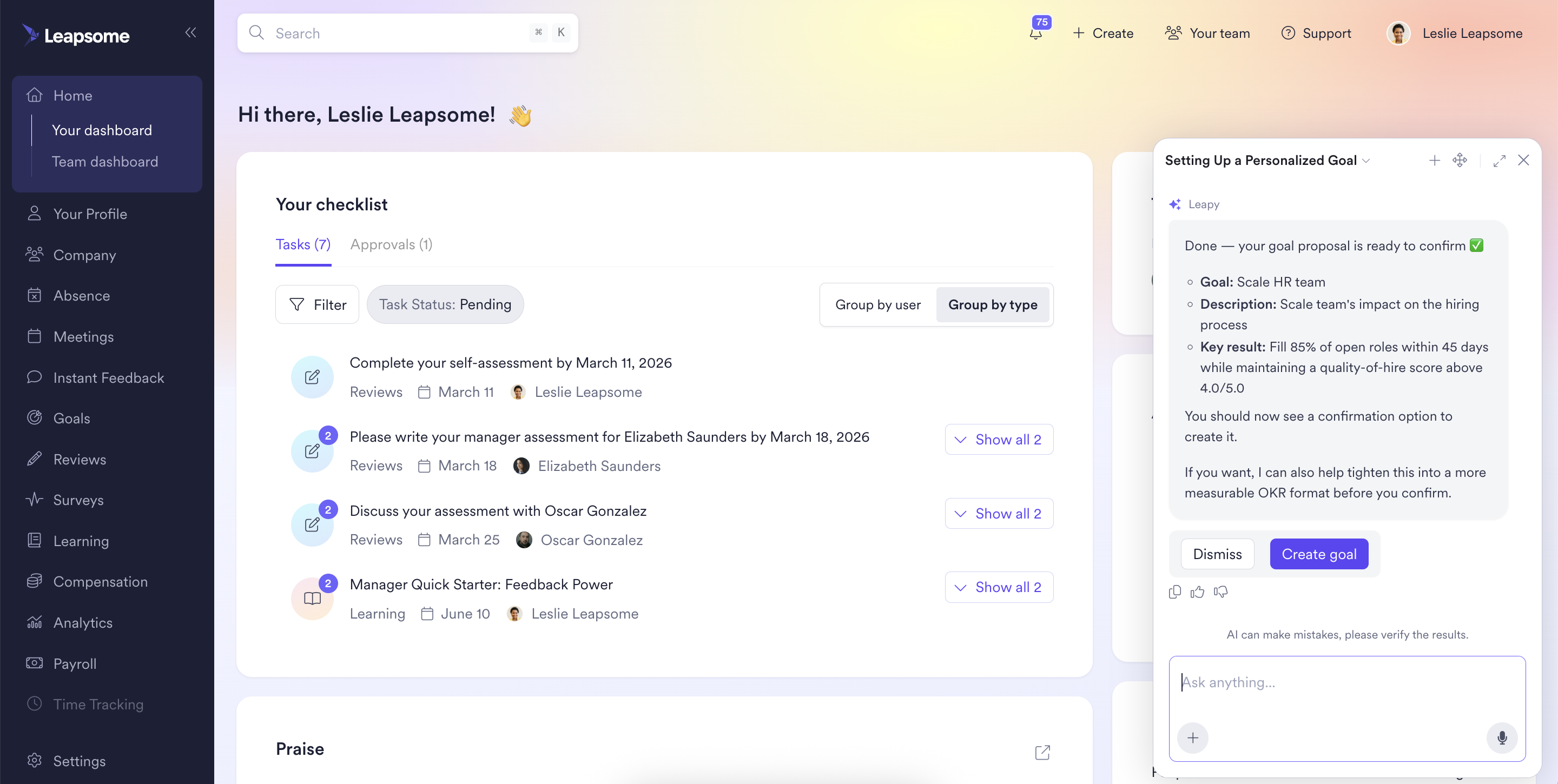This screenshot has height=784, width=1558.
Task: Click the Payroll cash icon
Action: pyautogui.click(x=35, y=663)
